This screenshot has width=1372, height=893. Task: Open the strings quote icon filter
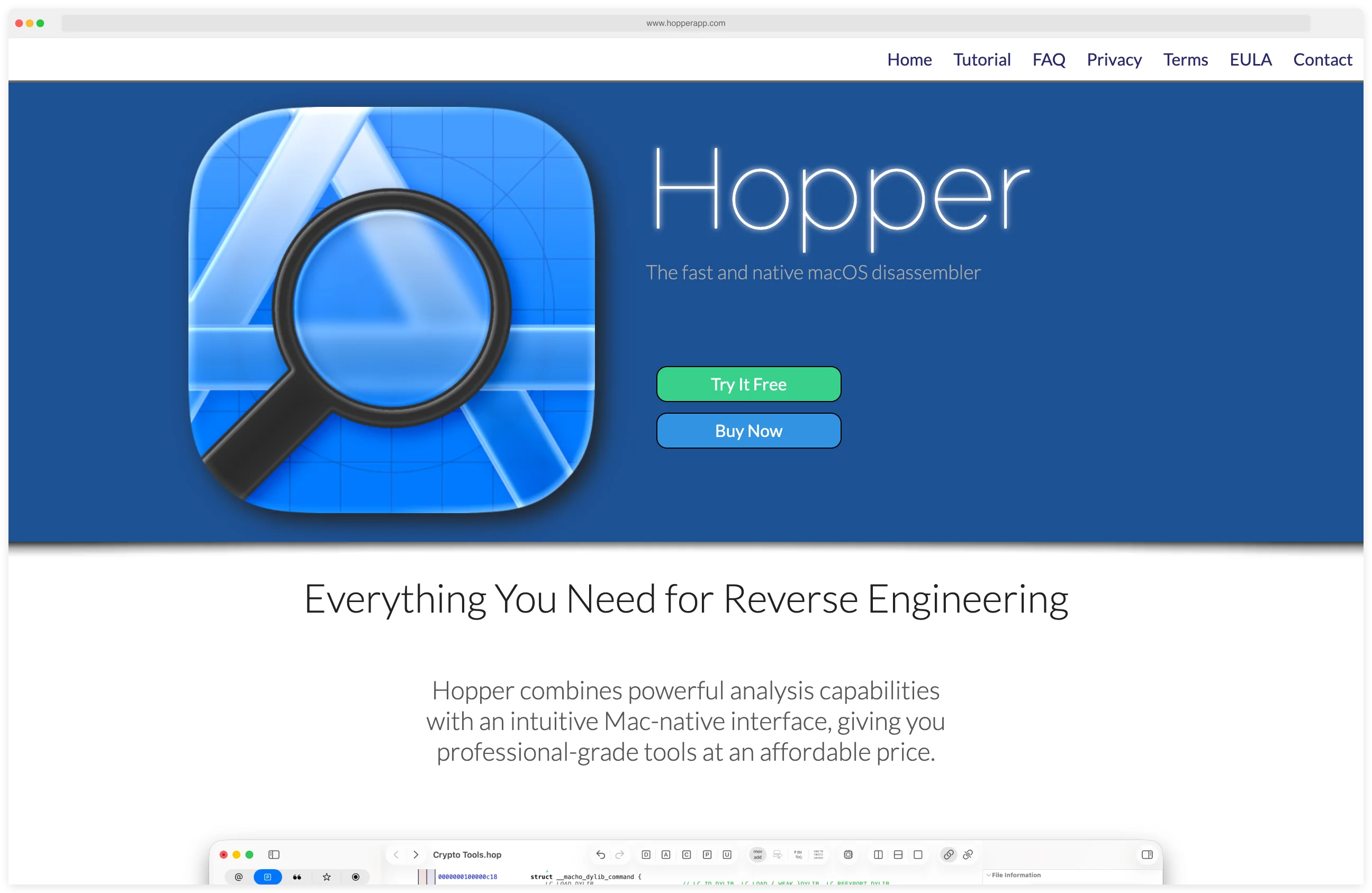[297, 876]
